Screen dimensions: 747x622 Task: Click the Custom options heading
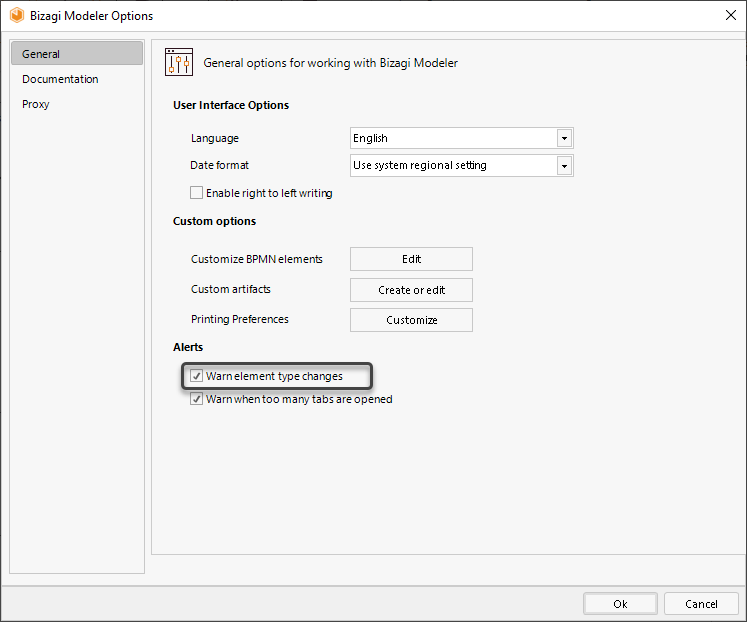(214, 221)
